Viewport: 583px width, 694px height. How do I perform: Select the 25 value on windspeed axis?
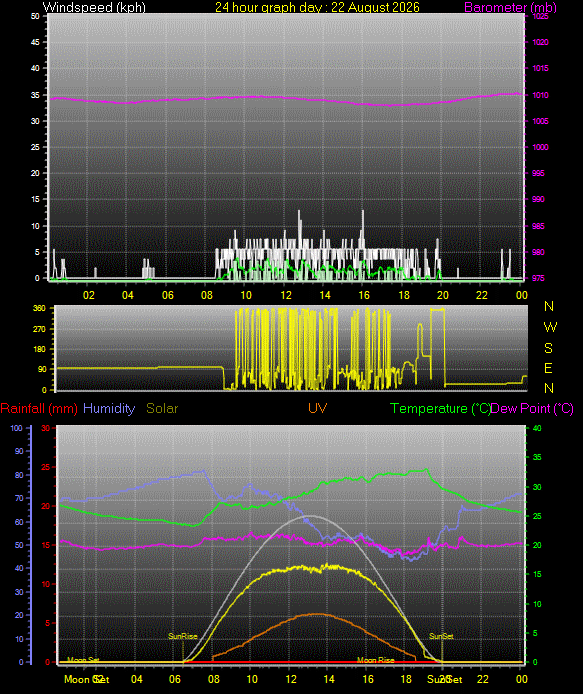(x=35, y=147)
